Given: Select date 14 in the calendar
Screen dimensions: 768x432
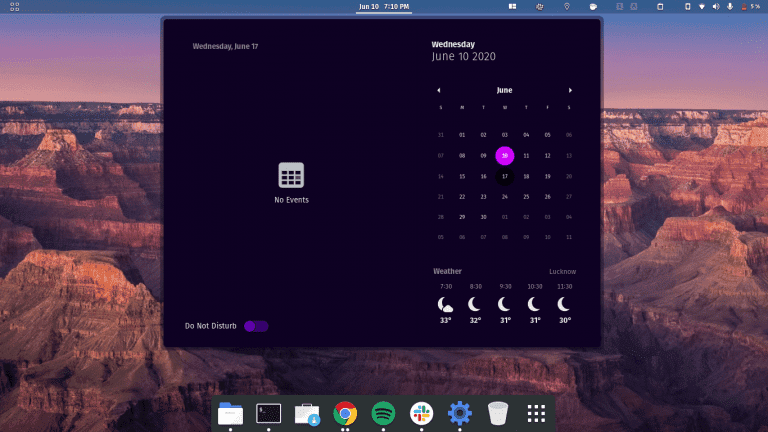Looking at the screenshot, I should pos(440,176).
